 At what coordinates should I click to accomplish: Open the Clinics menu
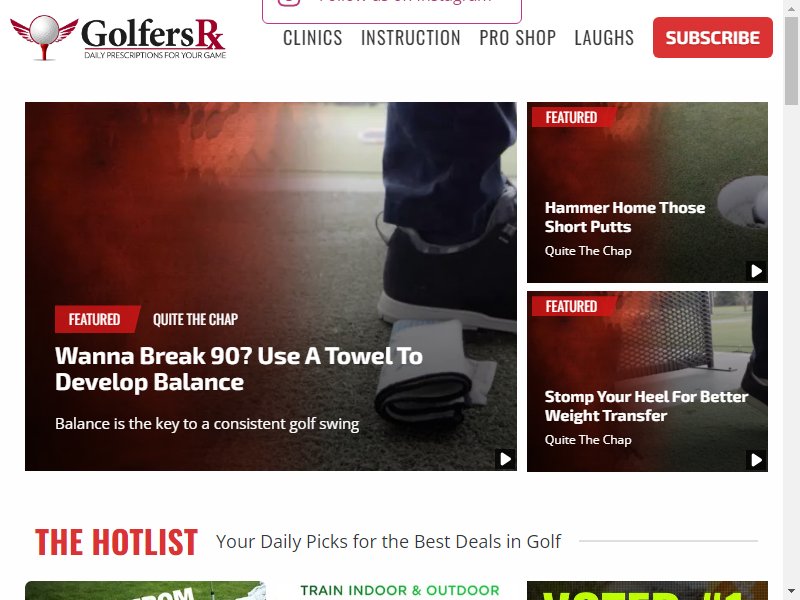pos(313,38)
